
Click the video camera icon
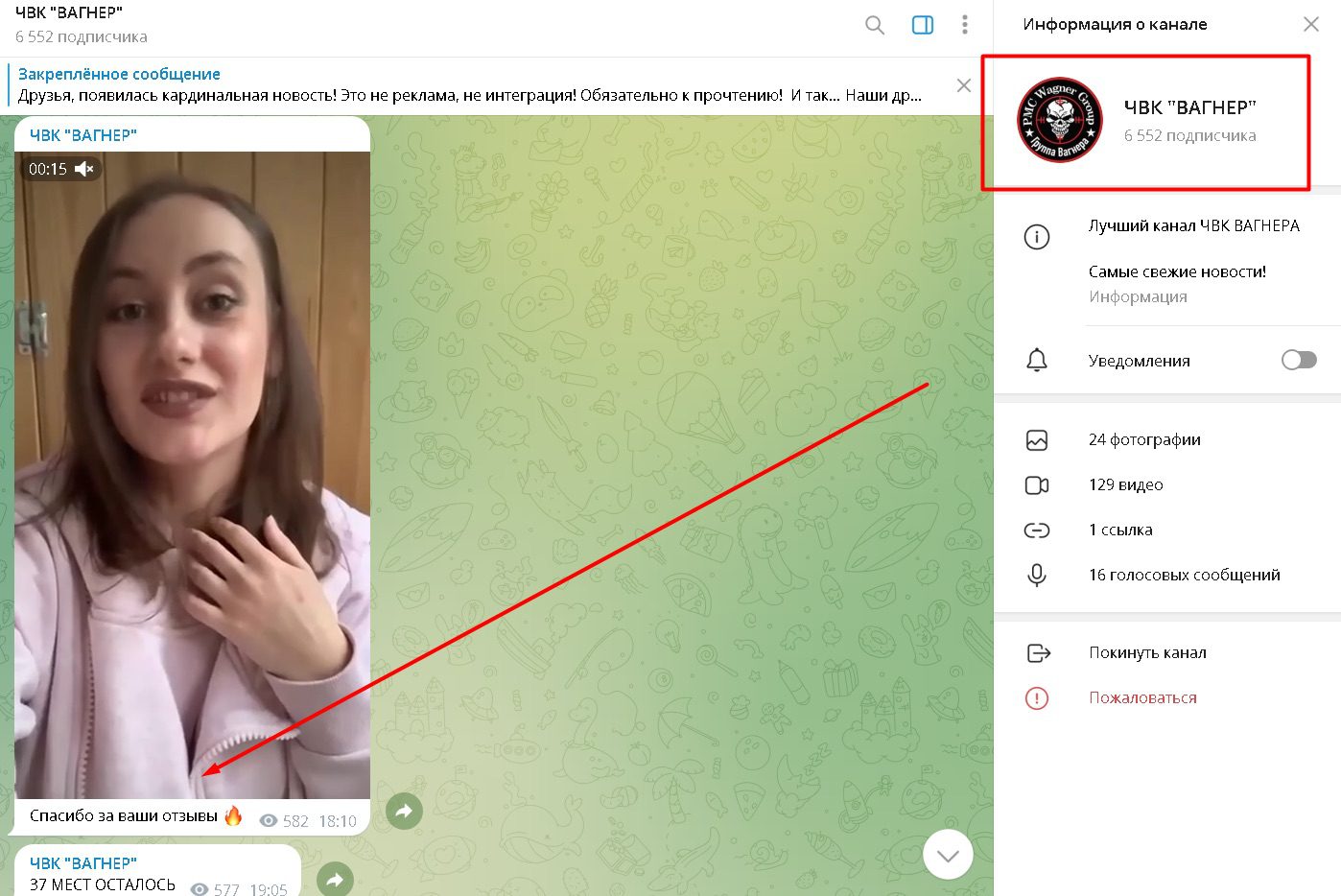(1037, 485)
